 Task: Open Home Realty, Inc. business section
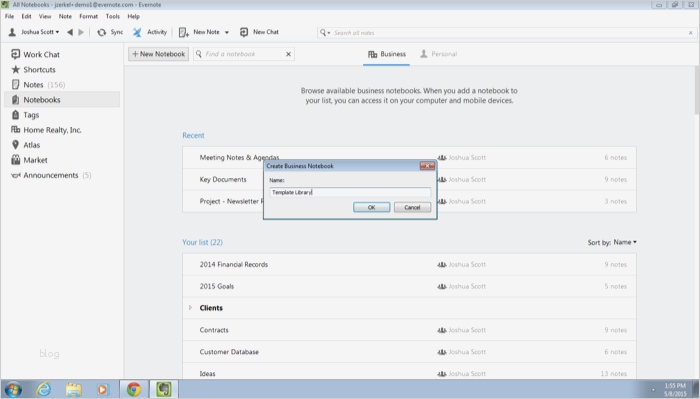click(x=46, y=130)
